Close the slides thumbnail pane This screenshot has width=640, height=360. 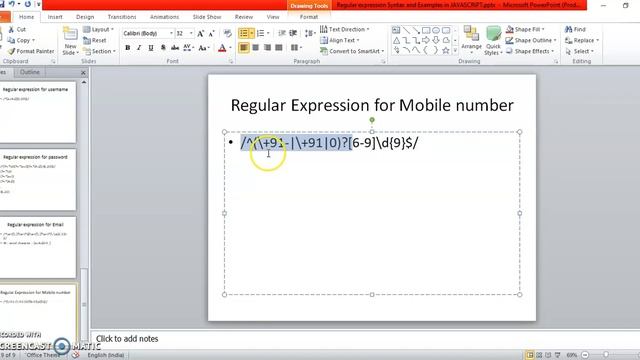tap(83, 73)
